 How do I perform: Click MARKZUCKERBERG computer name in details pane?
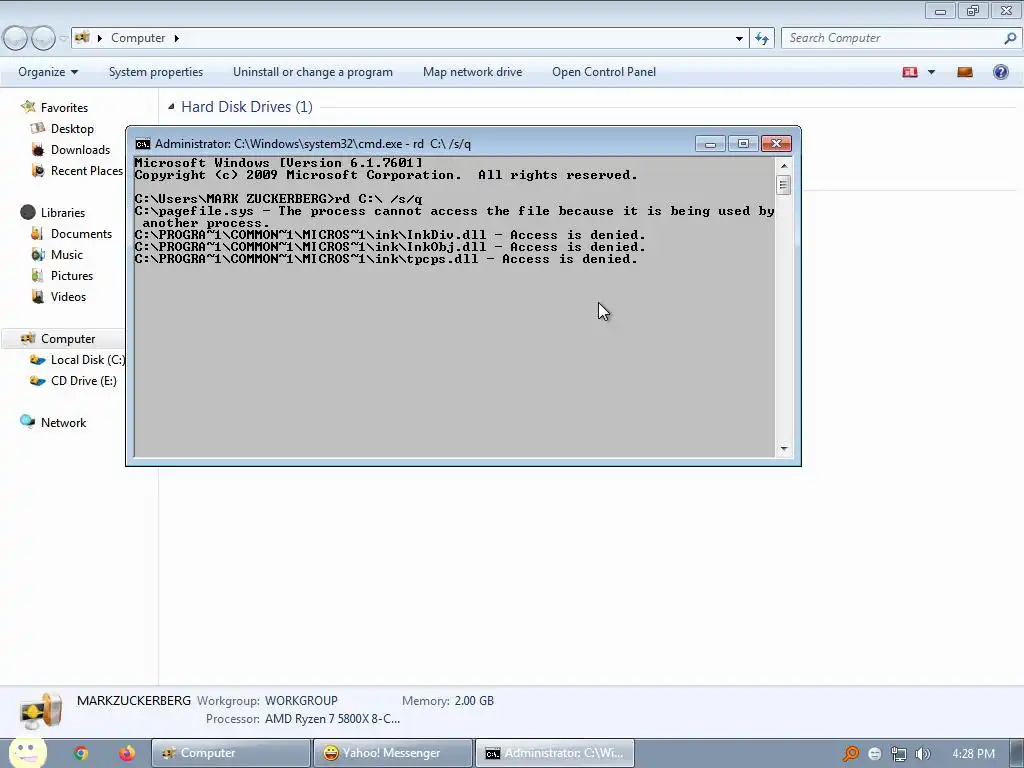(x=134, y=701)
